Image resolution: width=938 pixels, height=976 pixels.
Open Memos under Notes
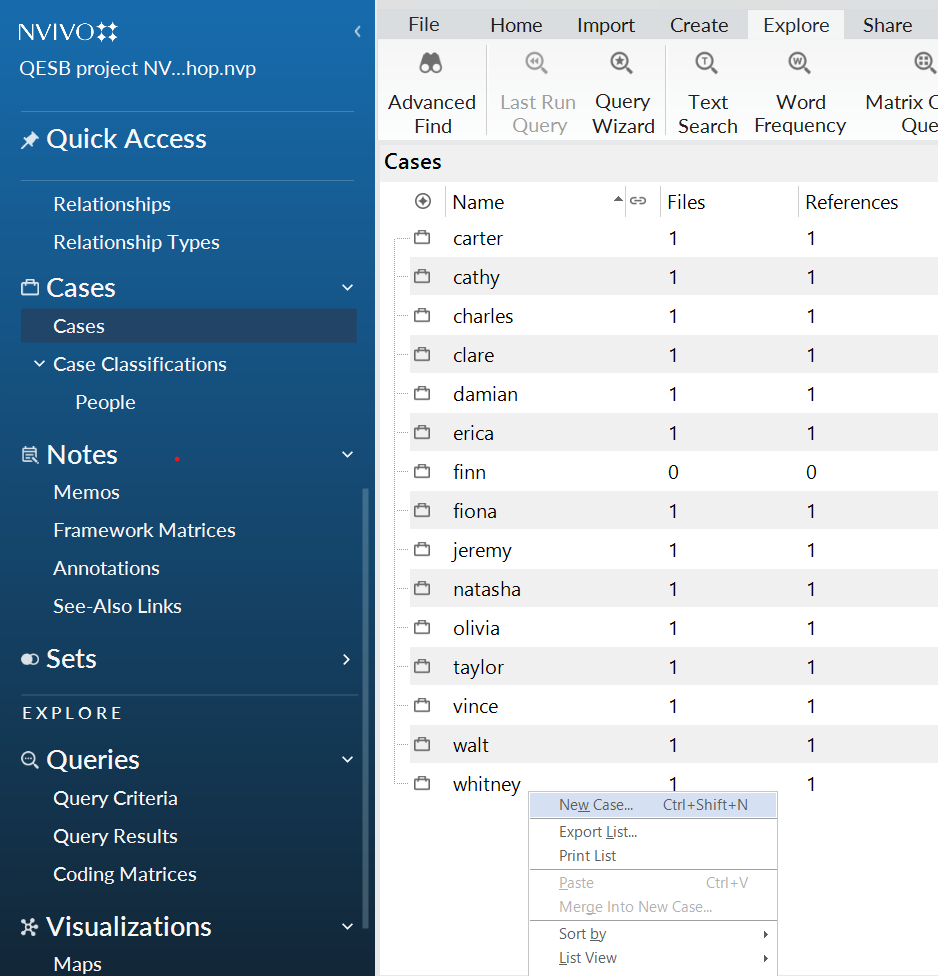coord(86,492)
